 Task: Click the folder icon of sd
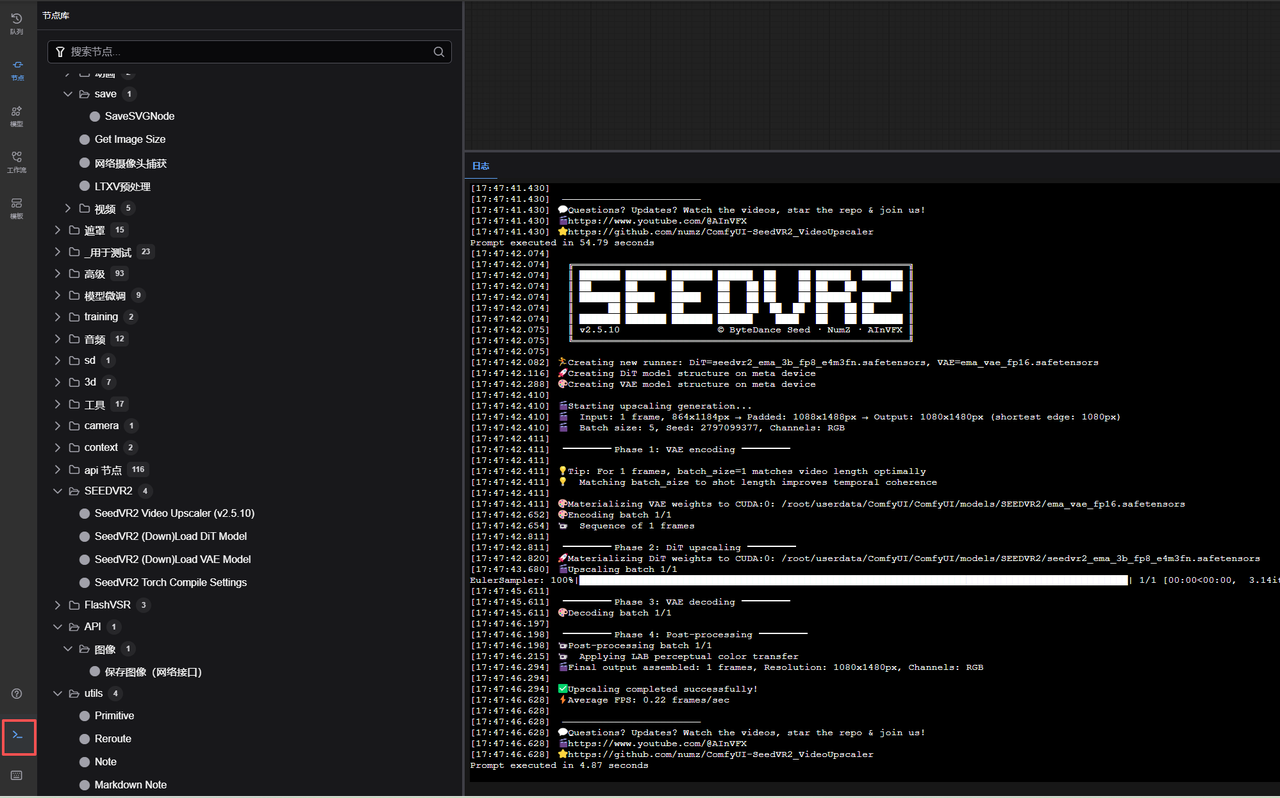[x=75, y=360]
